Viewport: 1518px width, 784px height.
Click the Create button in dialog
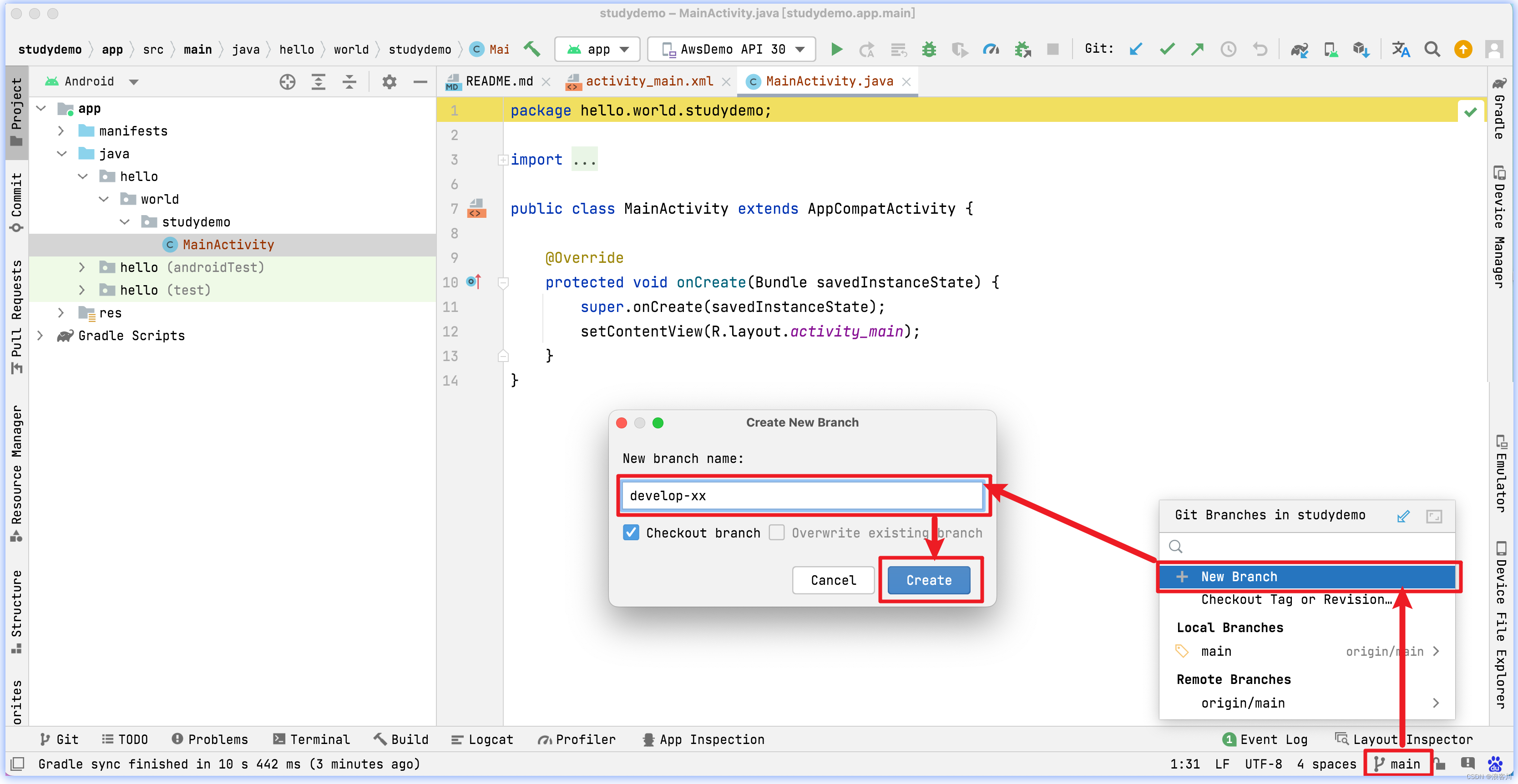(x=928, y=580)
